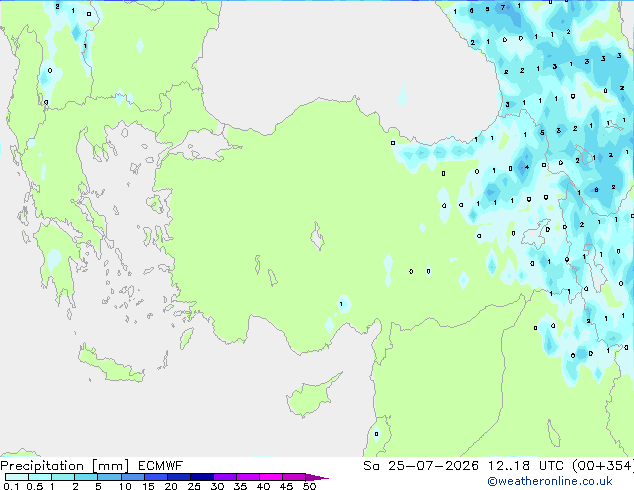Viewport: 634px width, 490px height.
Task: Click the '20' legend scale label
Action: click(x=171, y=486)
